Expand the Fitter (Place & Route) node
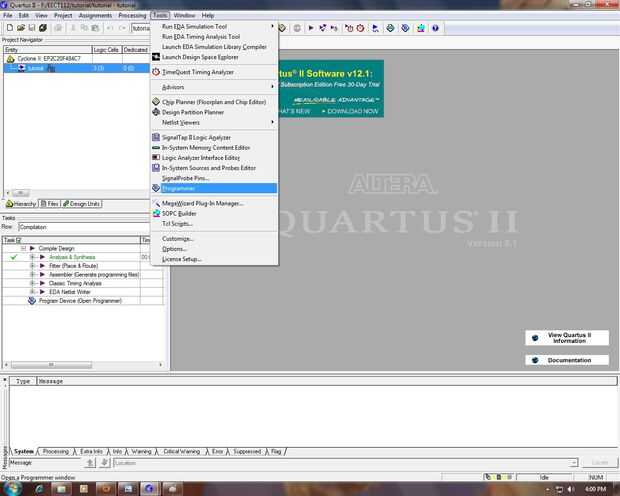This screenshot has height=496, width=620. click(33, 266)
